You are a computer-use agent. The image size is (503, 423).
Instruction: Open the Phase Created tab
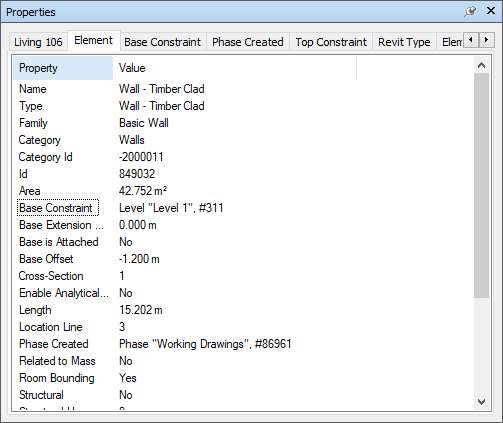248,42
